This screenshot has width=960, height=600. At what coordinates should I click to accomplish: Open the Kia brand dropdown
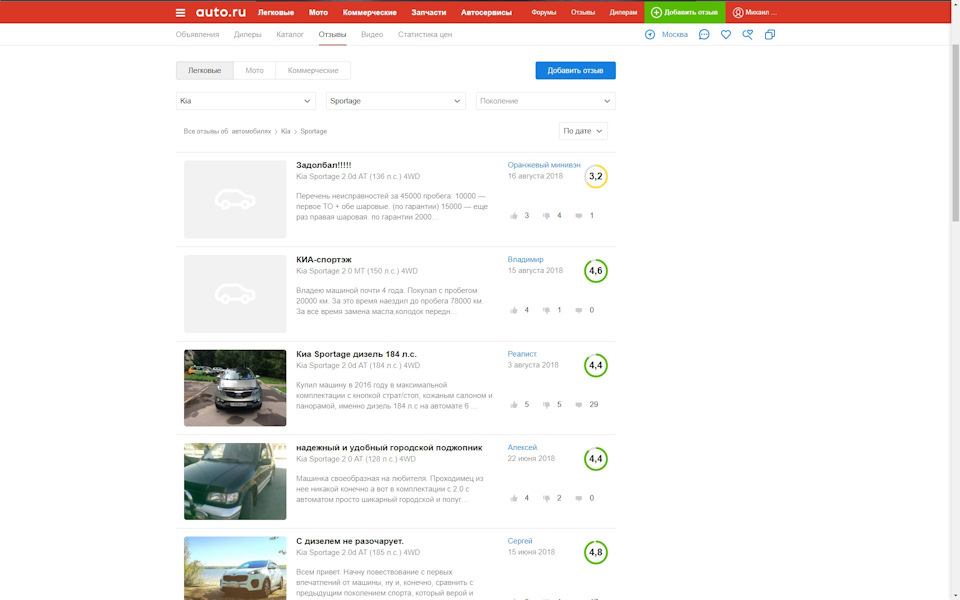point(246,101)
